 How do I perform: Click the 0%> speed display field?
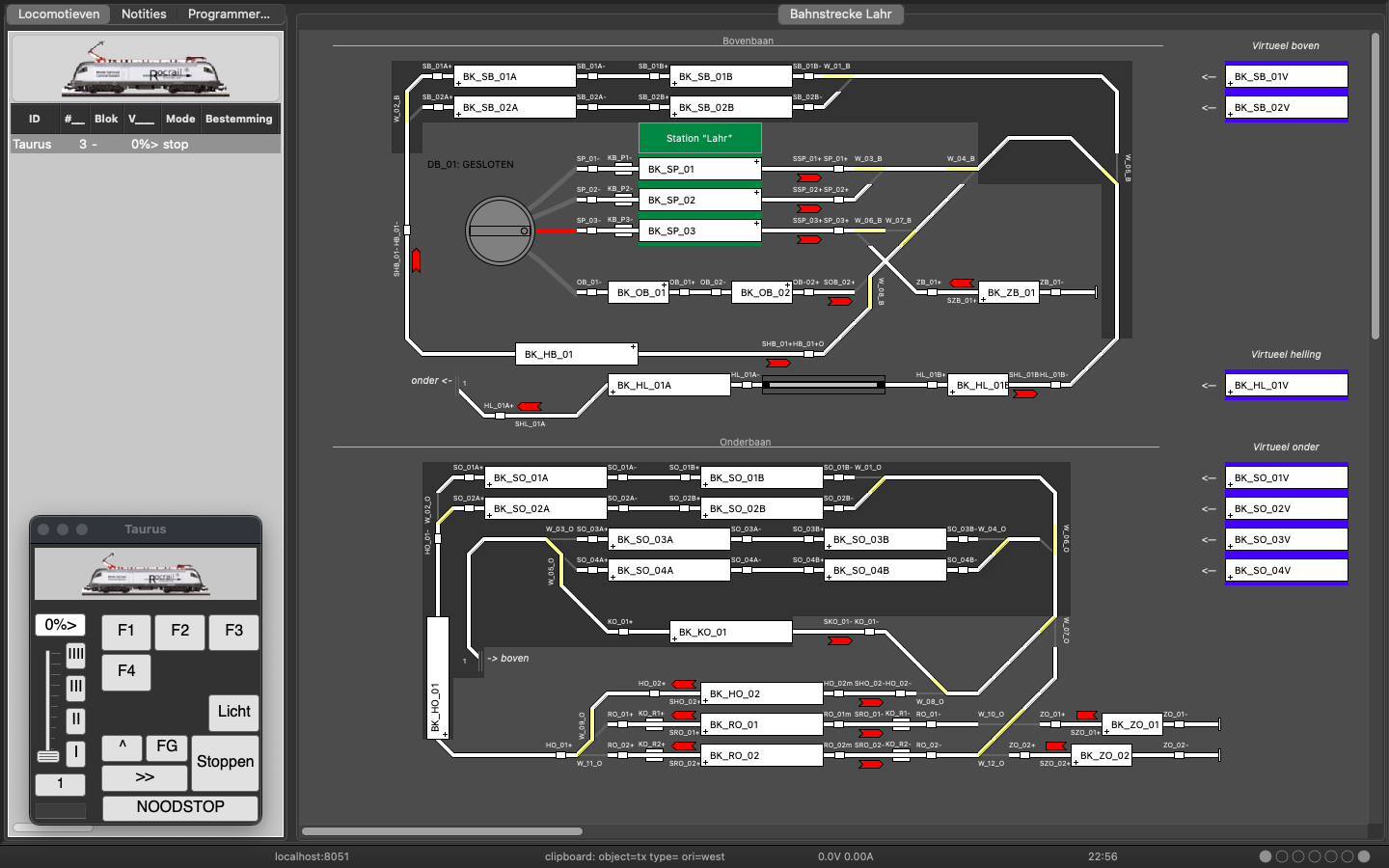pos(60,625)
